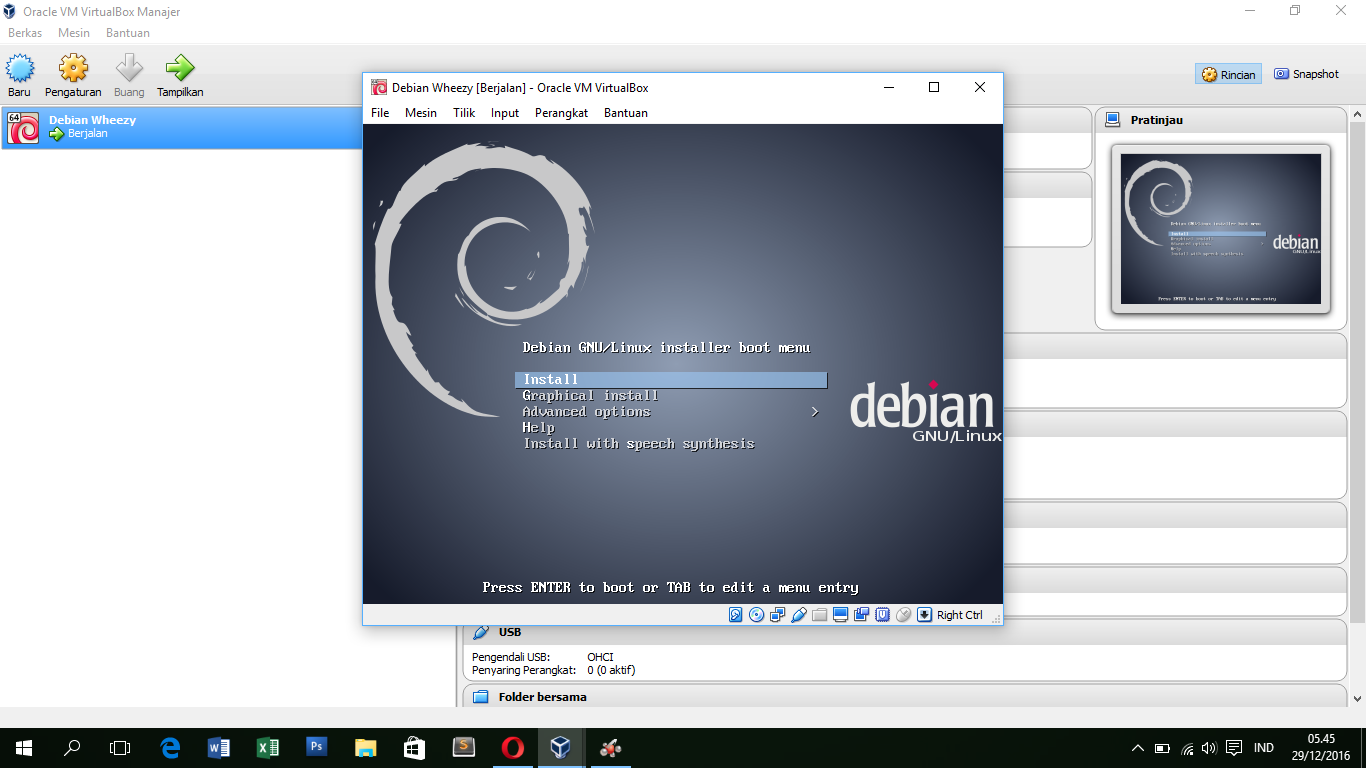
Task: Open Excel from the taskbar
Action: [268, 748]
